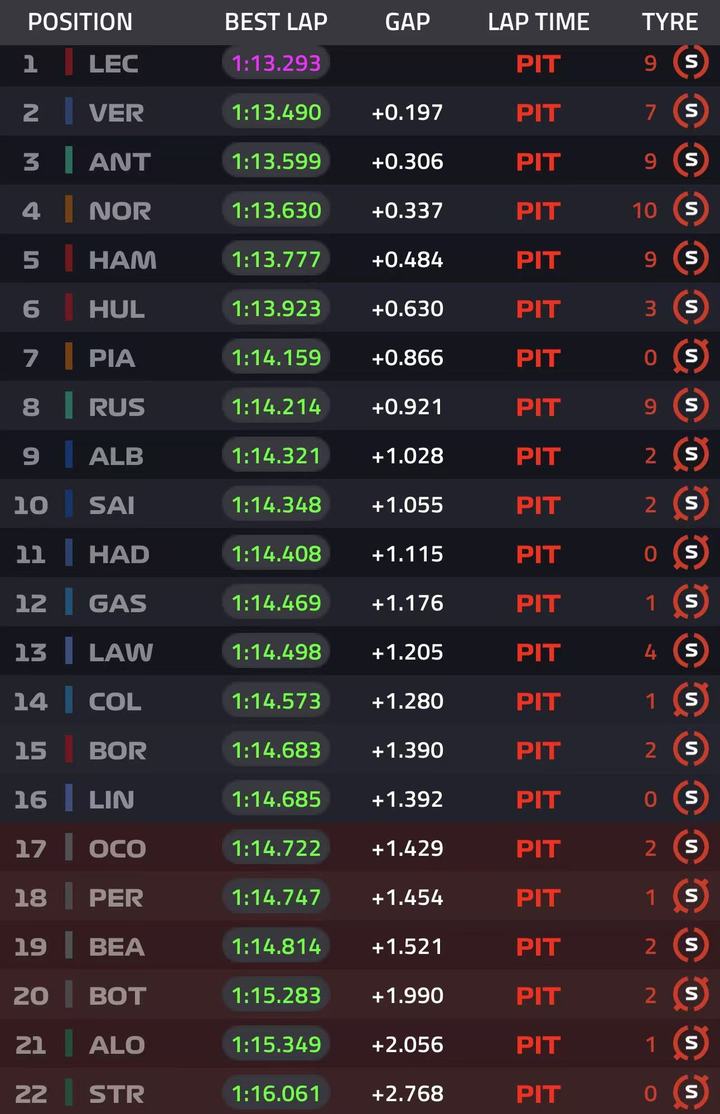Select the TYRE column header
This screenshot has height=1114, width=720.
670,22
